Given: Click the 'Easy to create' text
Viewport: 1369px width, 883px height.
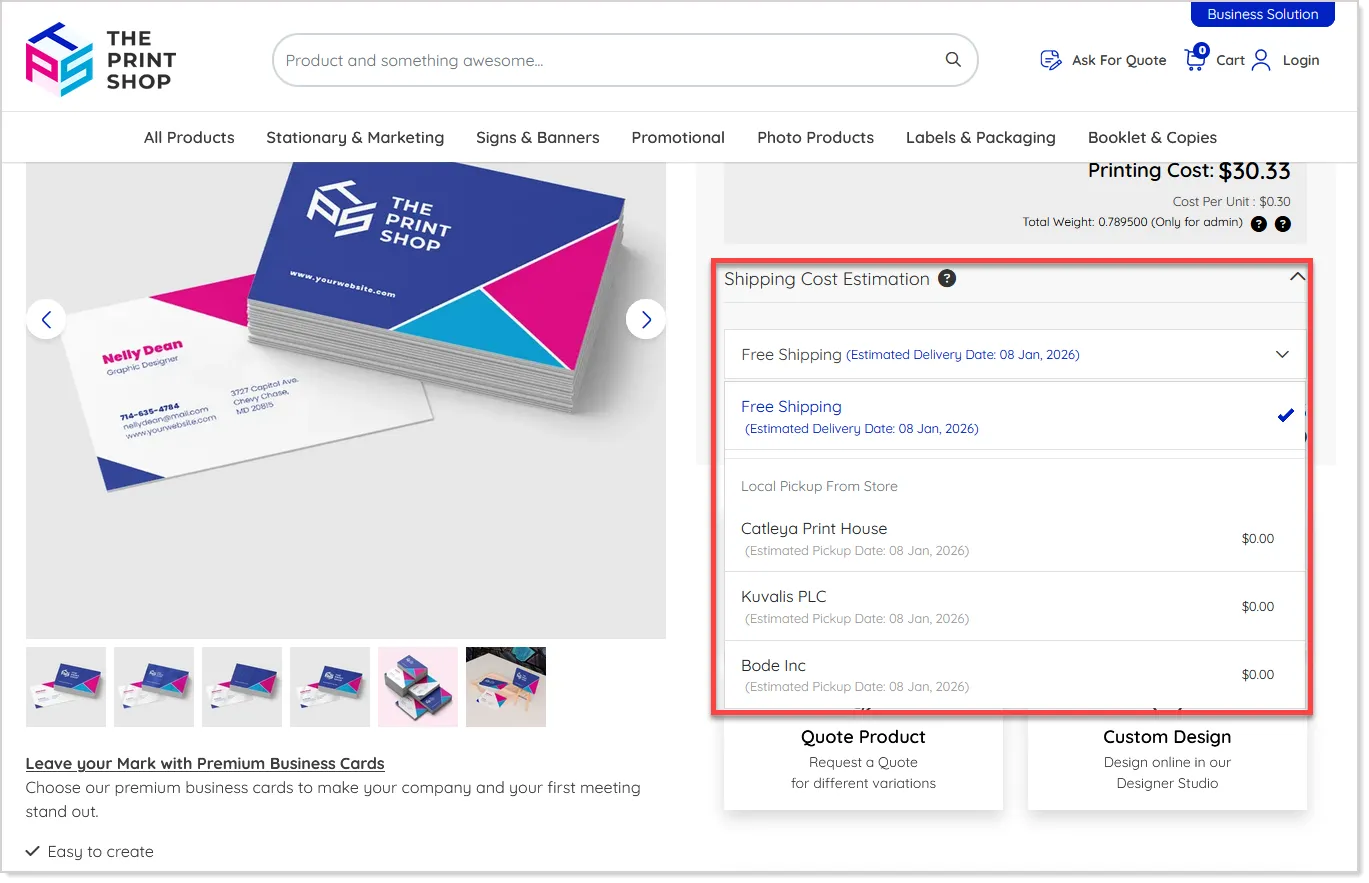Looking at the screenshot, I should (101, 852).
